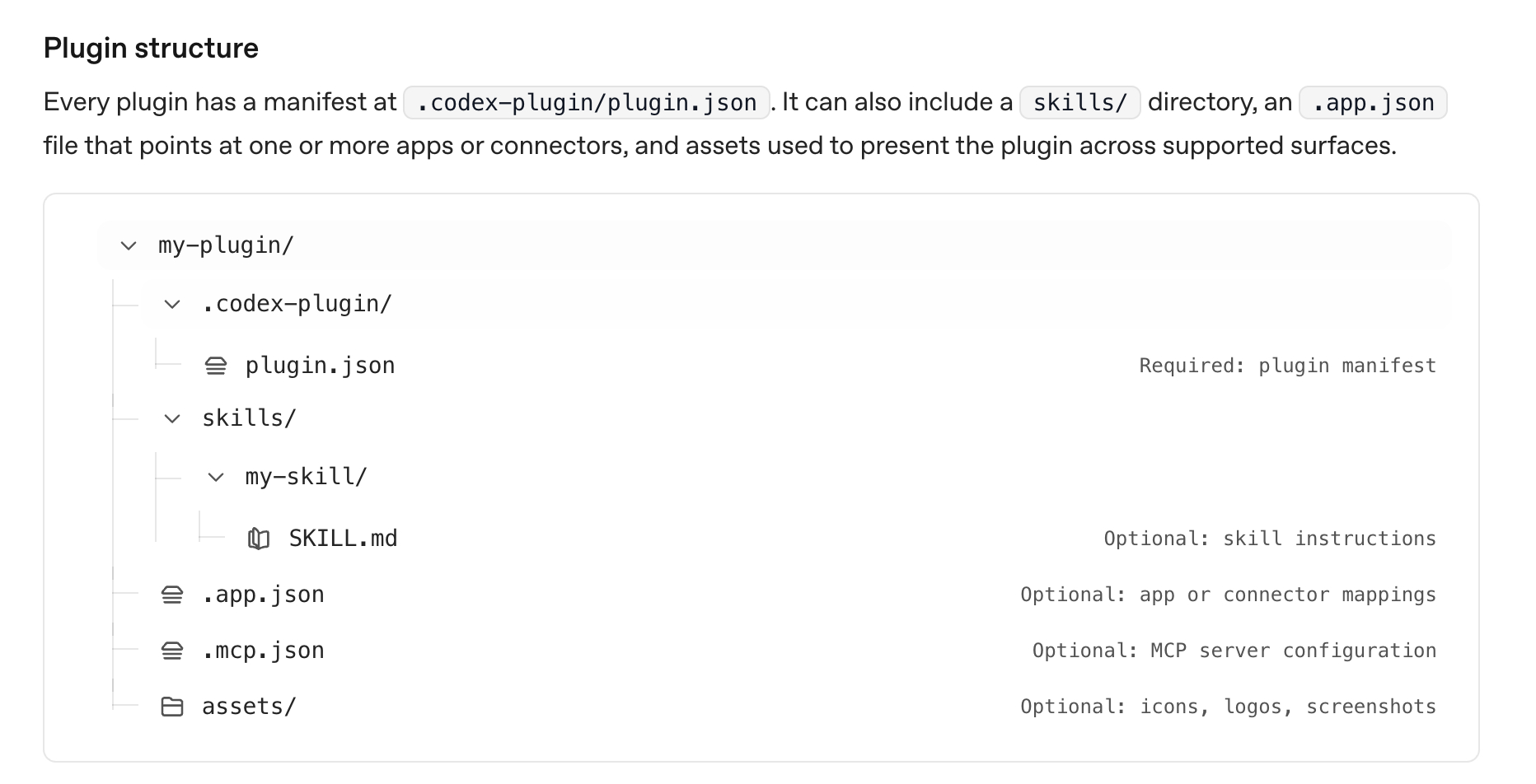This screenshot has width=1536, height=784.
Task: Click the plugin.json file icon
Action: point(216,366)
